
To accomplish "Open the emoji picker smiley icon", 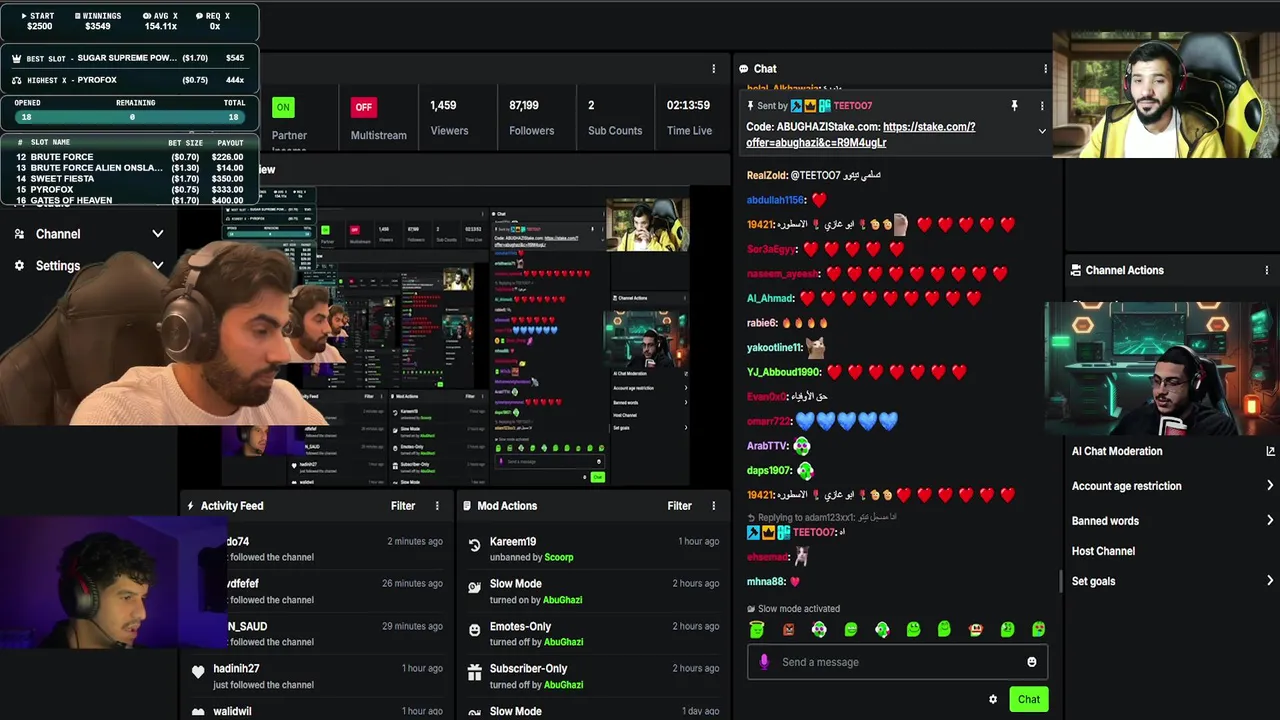I will pos(1032,662).
